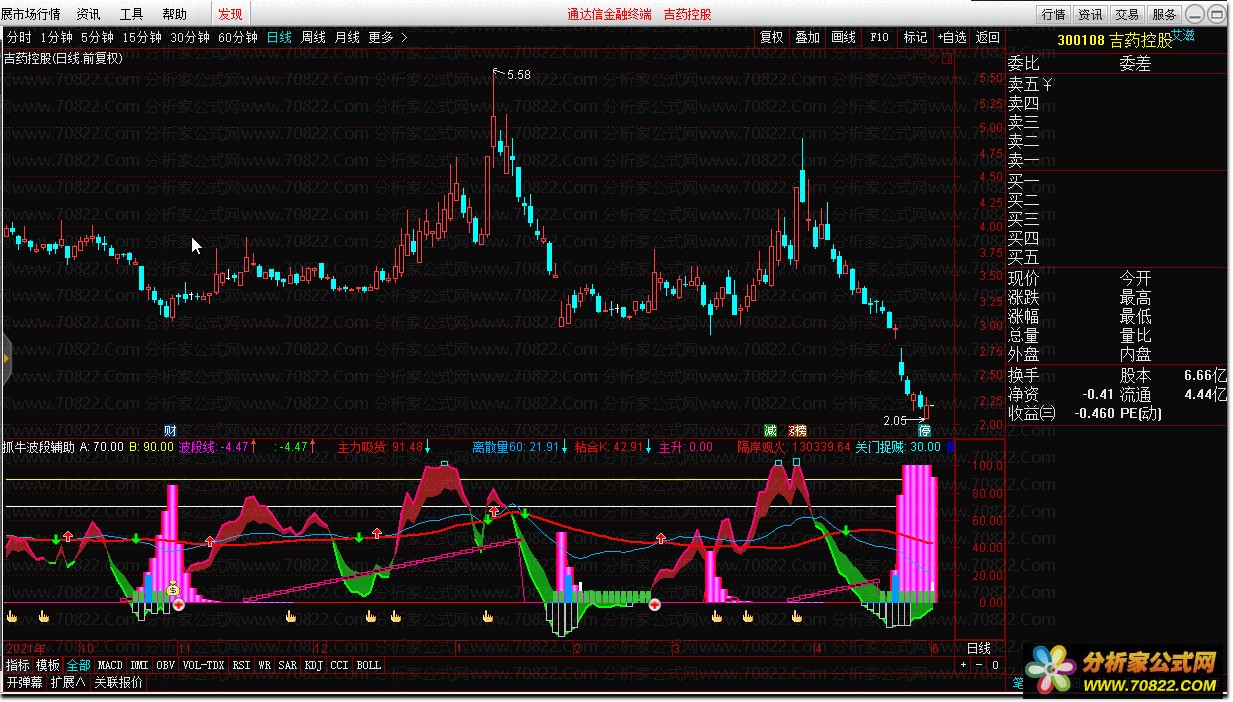Image resolution: width=1233 pixels, height=702 pixels.
Task: Select the 60分钟 period
Action: 237,37
